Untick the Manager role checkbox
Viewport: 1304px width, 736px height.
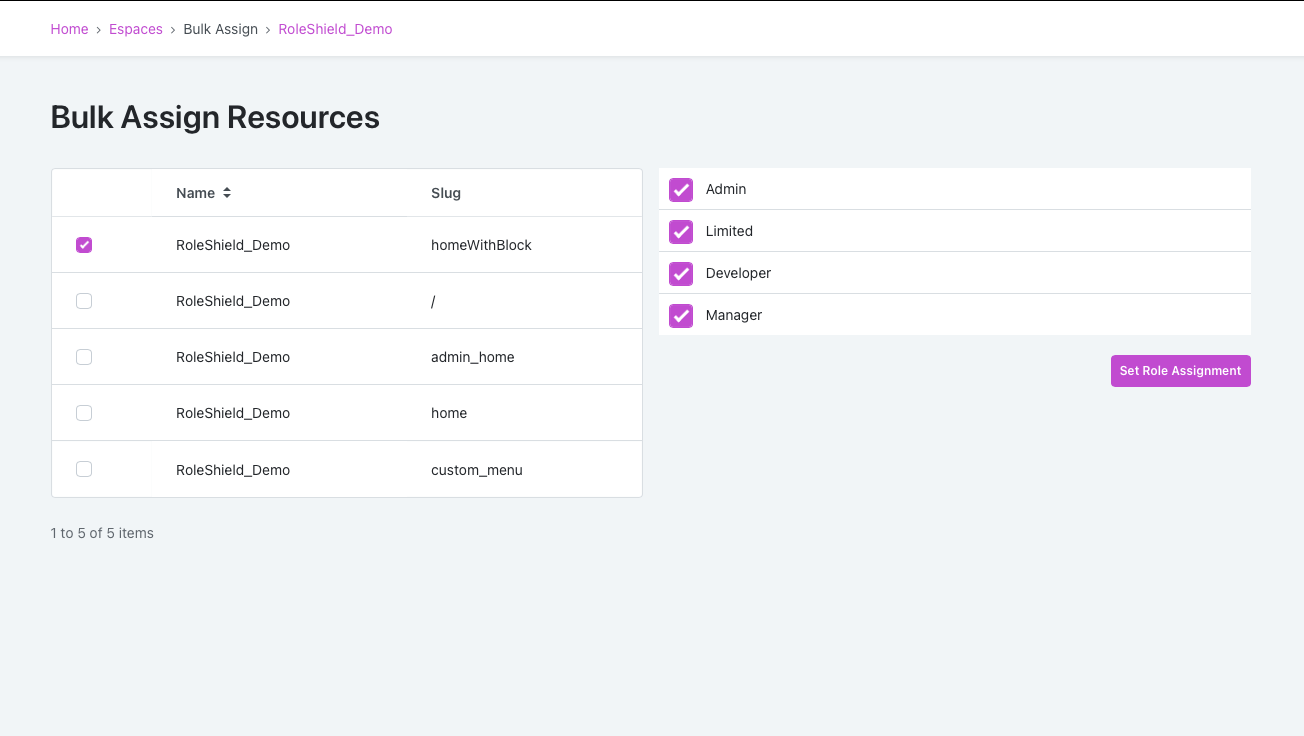681,315
